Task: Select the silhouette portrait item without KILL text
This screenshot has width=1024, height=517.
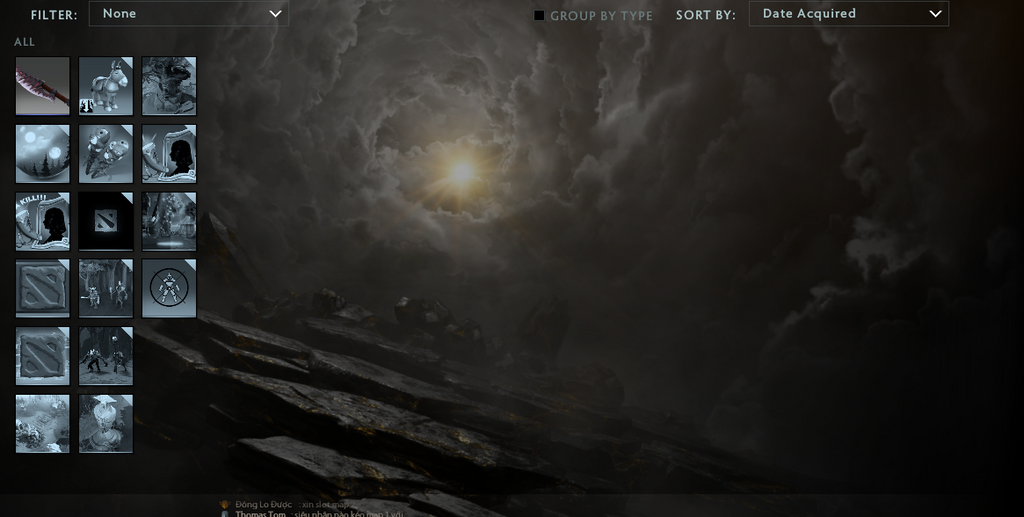Action: pos(169,153)
